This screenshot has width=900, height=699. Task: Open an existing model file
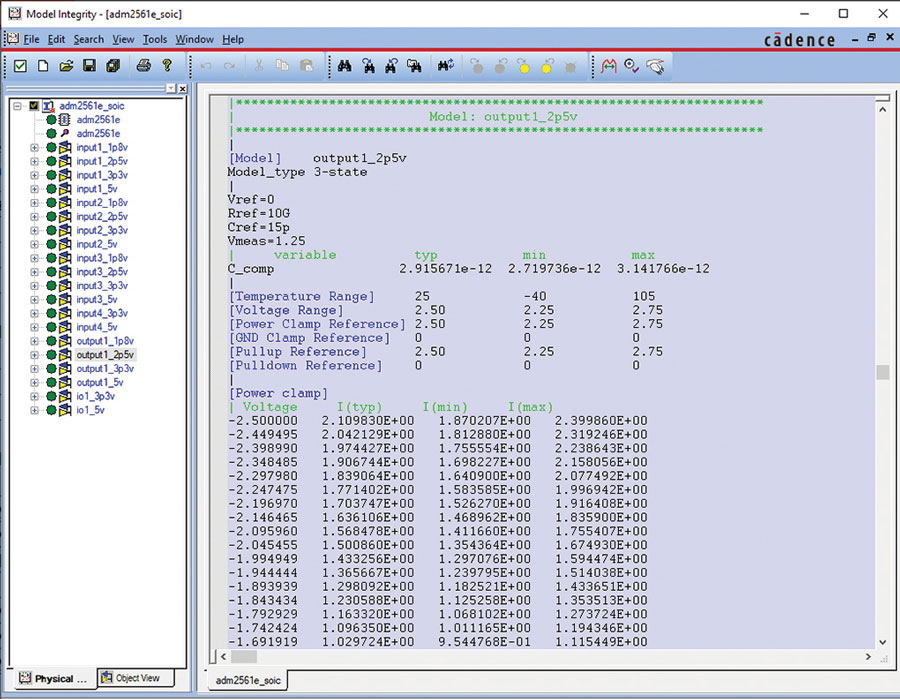point(66,67)
